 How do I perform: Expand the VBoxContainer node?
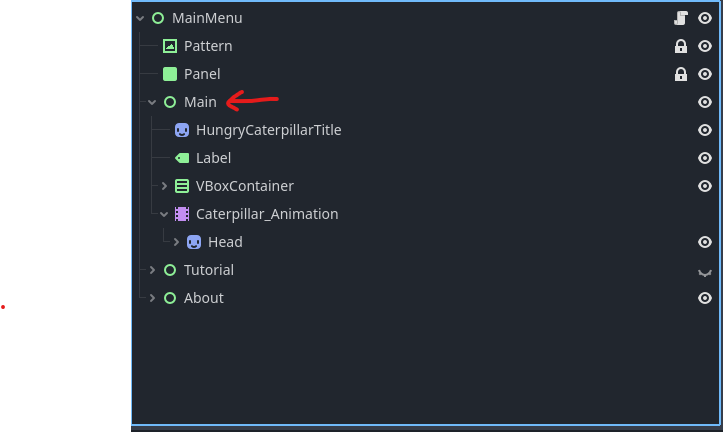coord(164,186)
